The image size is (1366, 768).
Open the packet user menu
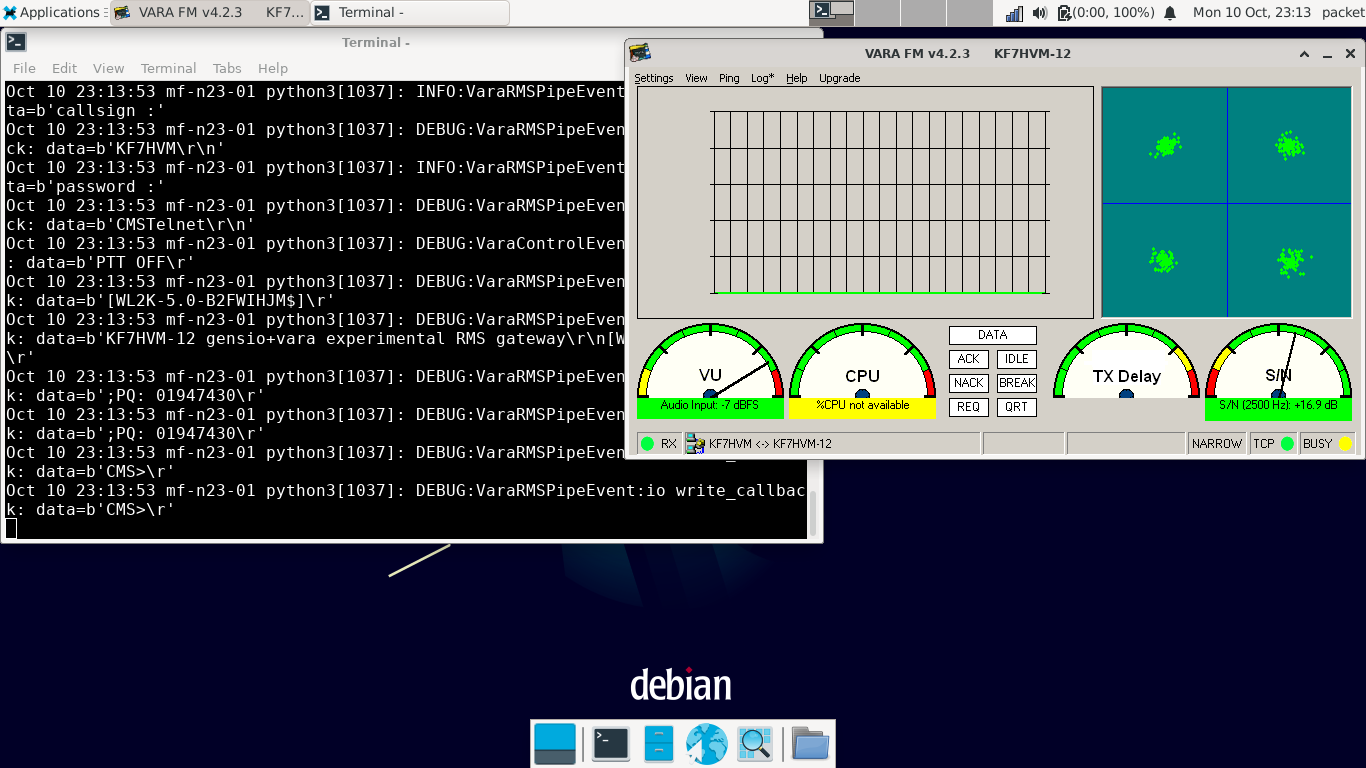pos(1342,13)
